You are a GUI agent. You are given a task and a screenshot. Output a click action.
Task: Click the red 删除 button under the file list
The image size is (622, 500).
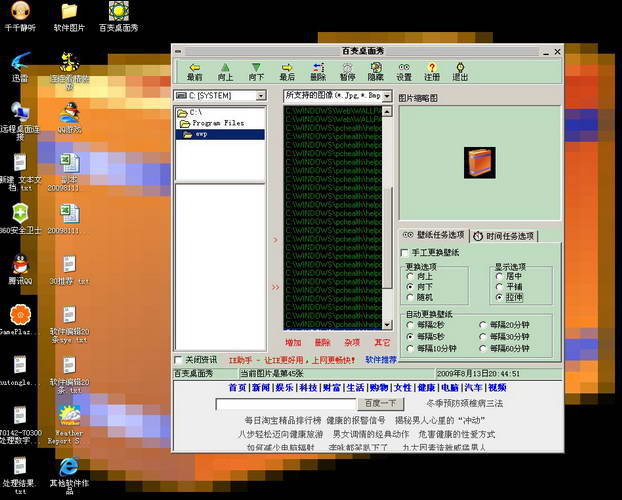point(323,342)
